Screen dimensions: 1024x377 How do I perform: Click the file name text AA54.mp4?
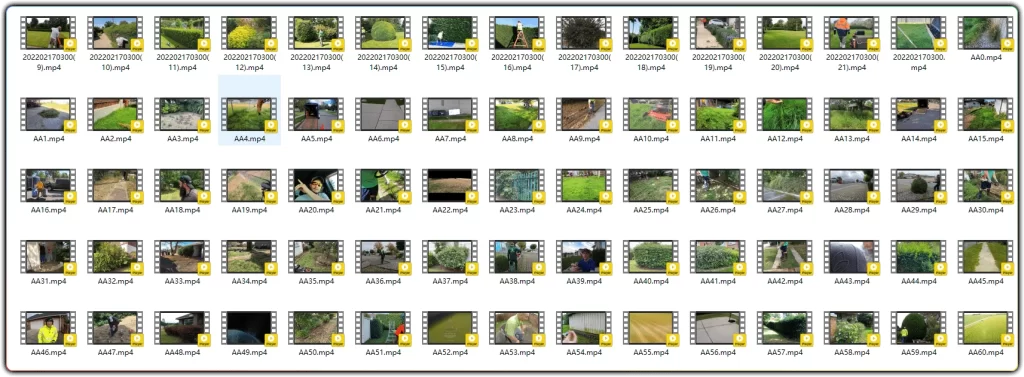point(584,352)
